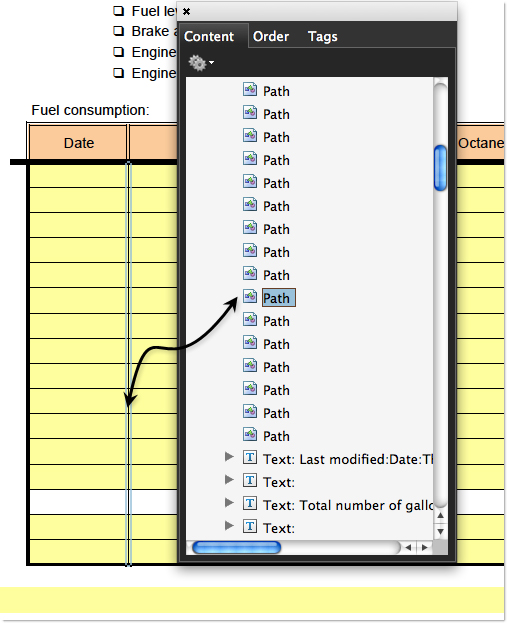Click the text icon for 'Last modified' entry

tap(250, 458)
